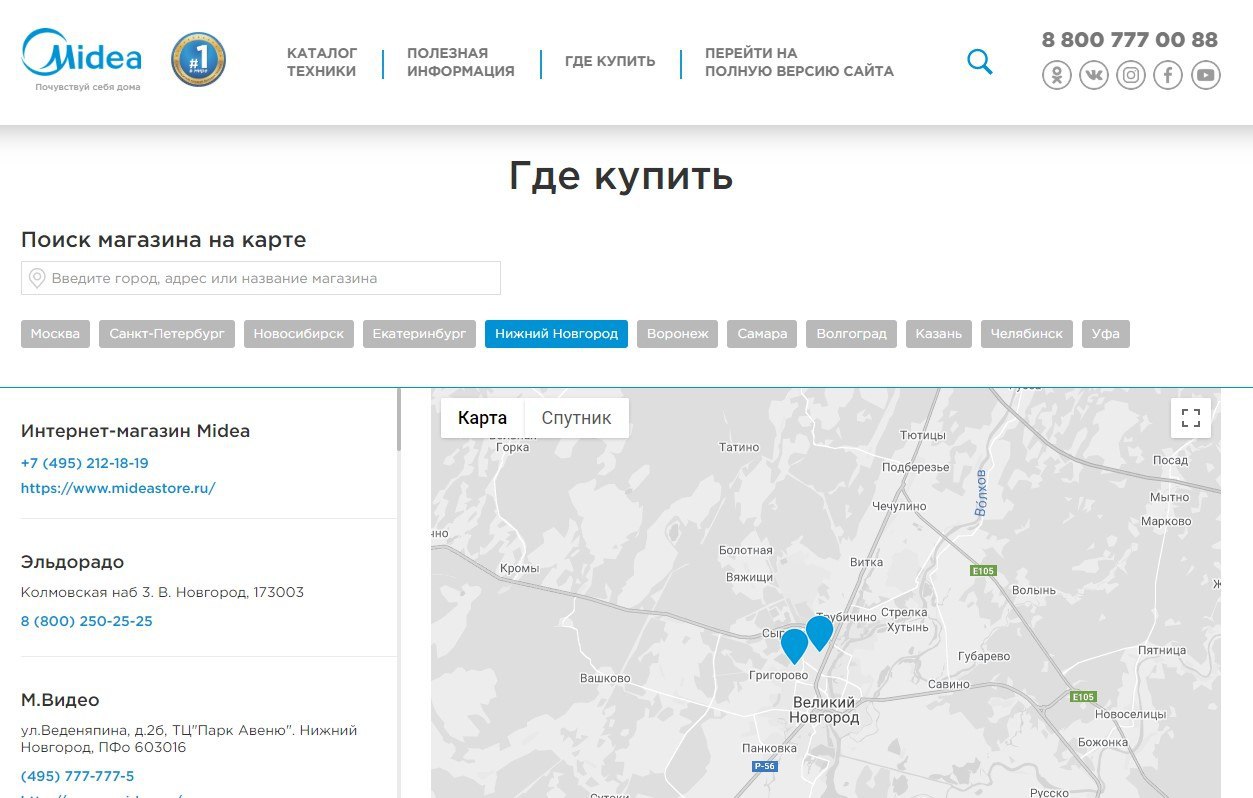Click the Хутынь label on map

(908, 628)
